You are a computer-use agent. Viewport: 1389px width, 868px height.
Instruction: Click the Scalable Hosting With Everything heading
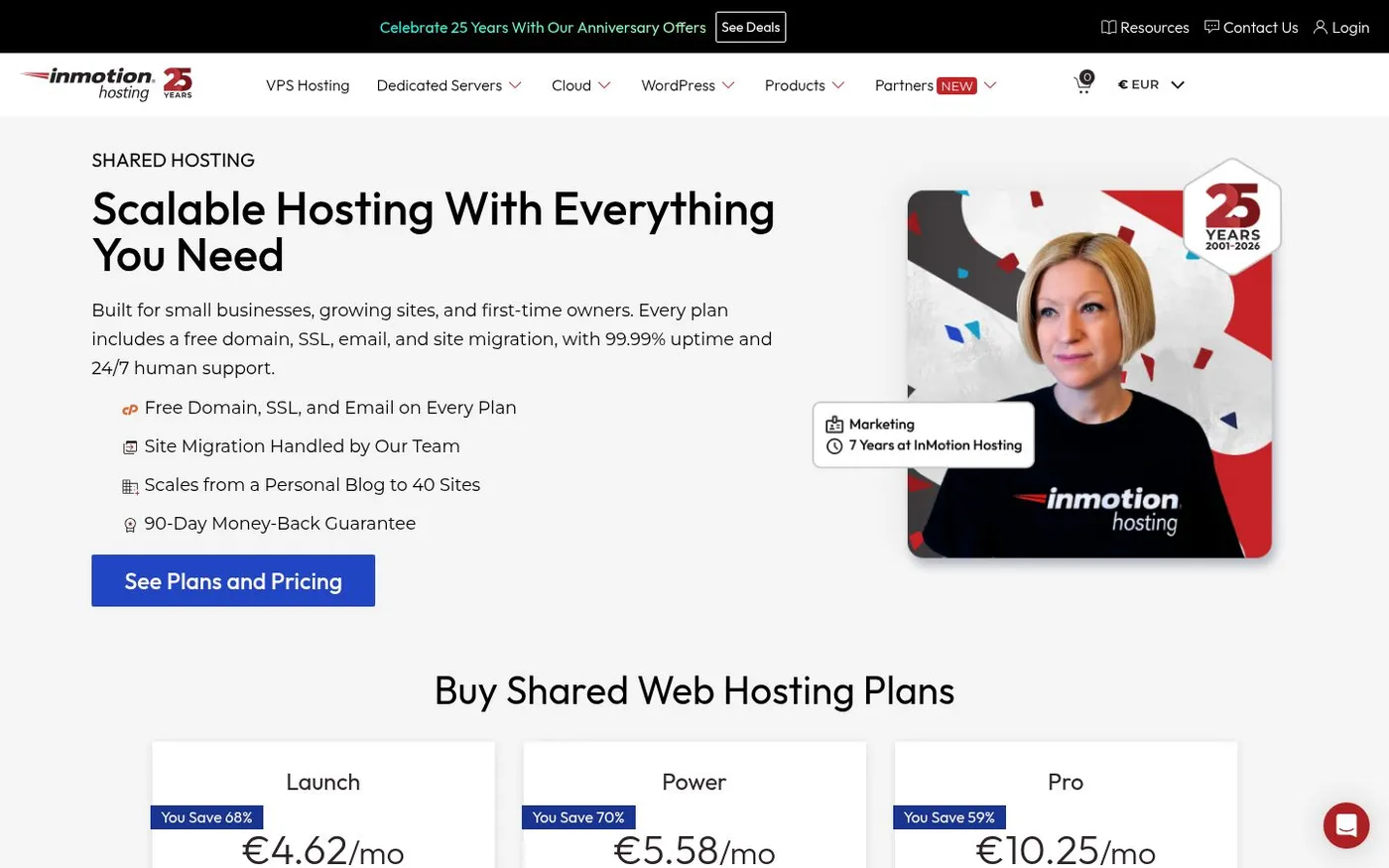coord(434,232)
